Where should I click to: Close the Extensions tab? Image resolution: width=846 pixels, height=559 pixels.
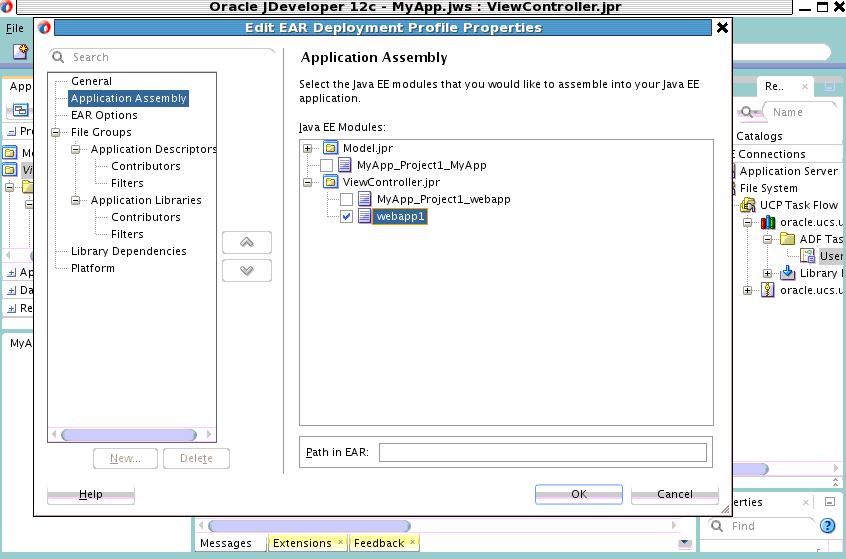click(x=340, y=542)
